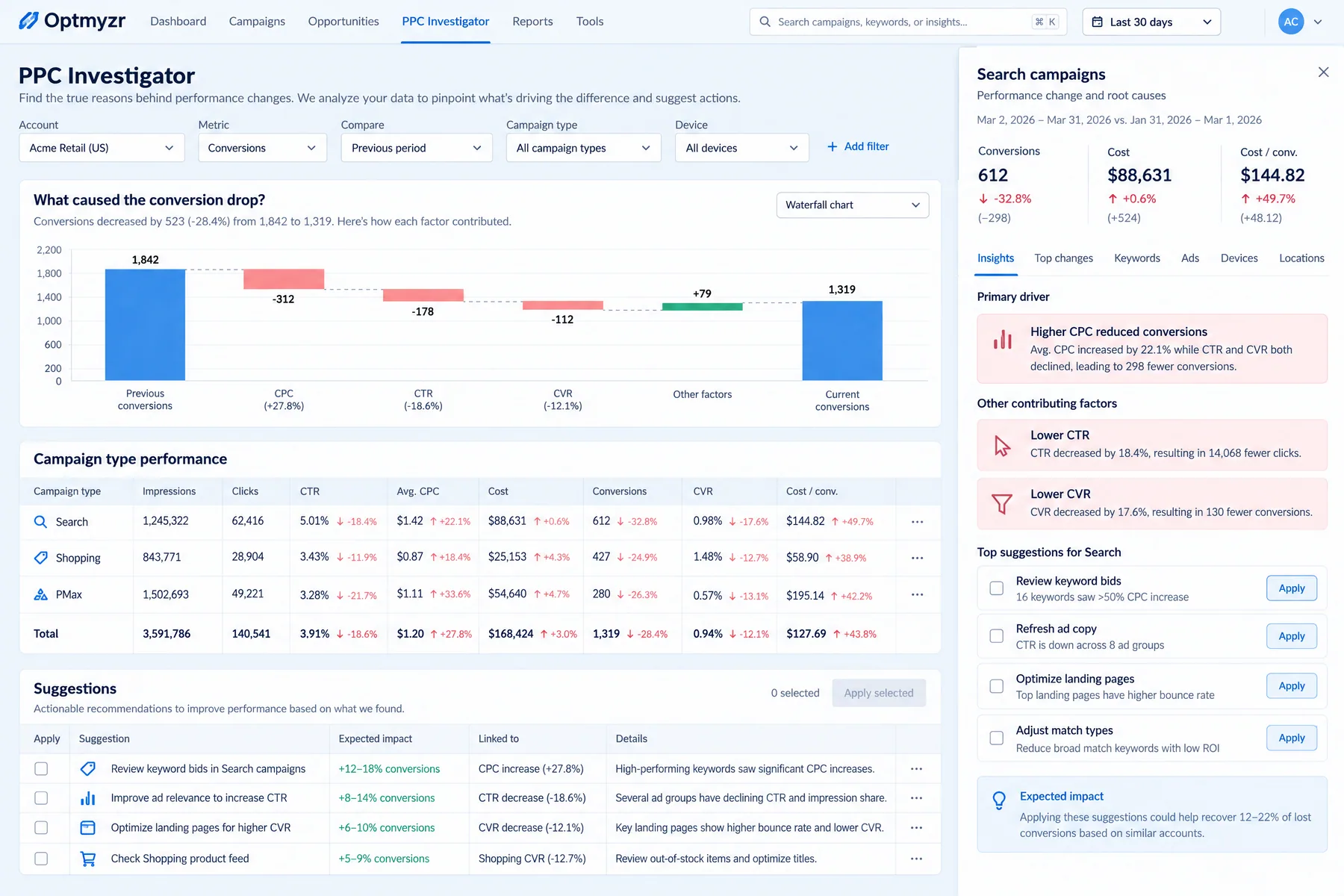Open more menu for Improve ad relevance suggestion
The height and width of the screenshot is (896, 1344).
[916, 797]
